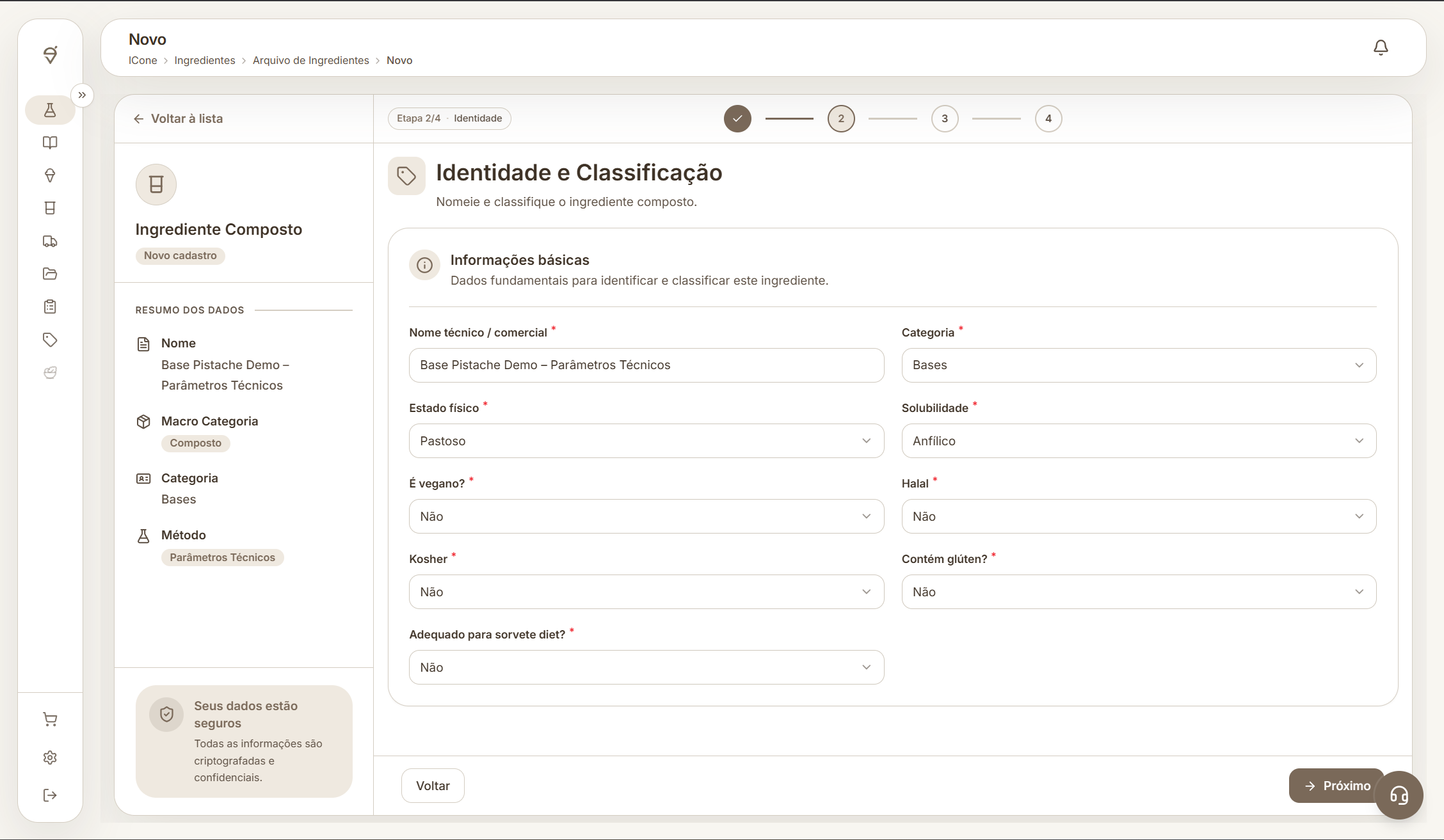This screenshot has width=1444, height=840.
Task: Click the document icon beside Nome summary
Action: coord(143,344)
